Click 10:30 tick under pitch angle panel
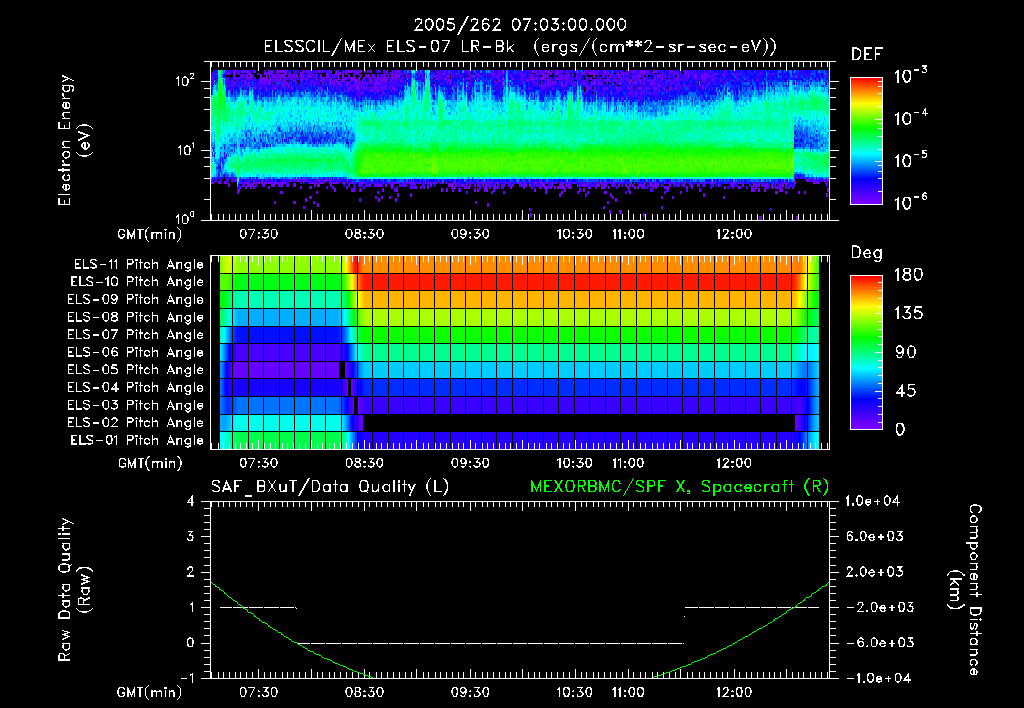The width and height of the screenshot is (1024, 708). [575, 463]
